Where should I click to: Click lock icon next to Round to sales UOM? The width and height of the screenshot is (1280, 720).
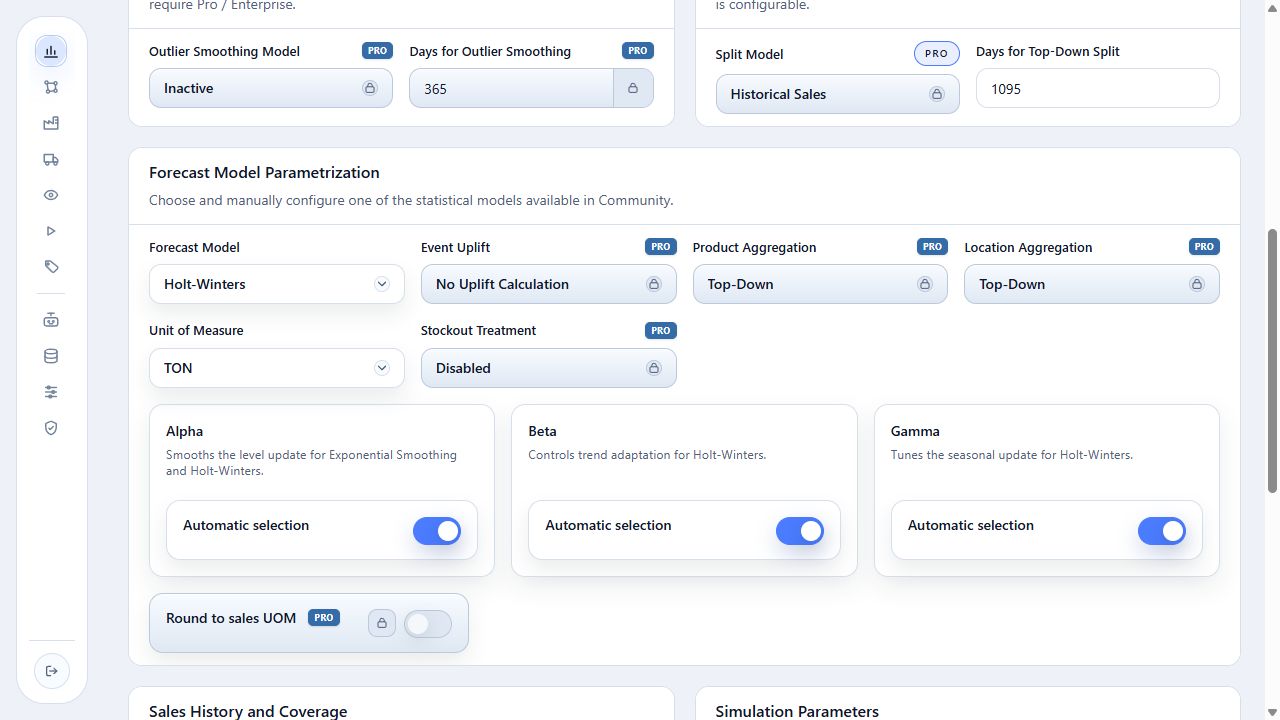click(x=381, y=624)
